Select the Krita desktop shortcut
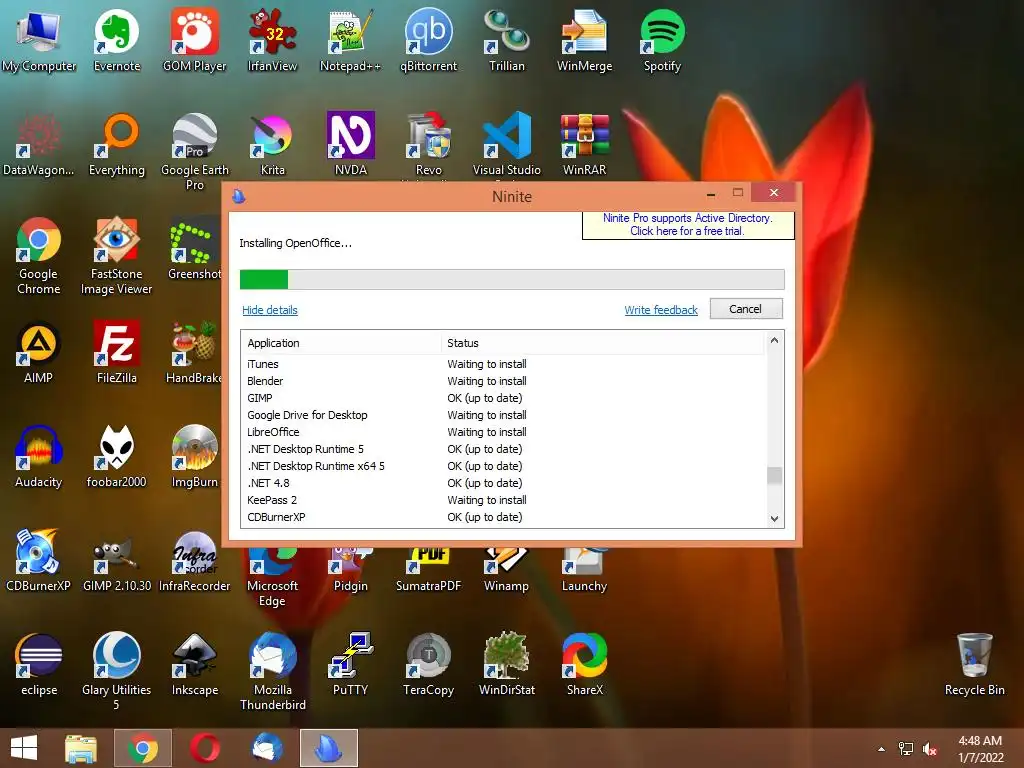The image size is (1024, 768). (x=272, y=144)
